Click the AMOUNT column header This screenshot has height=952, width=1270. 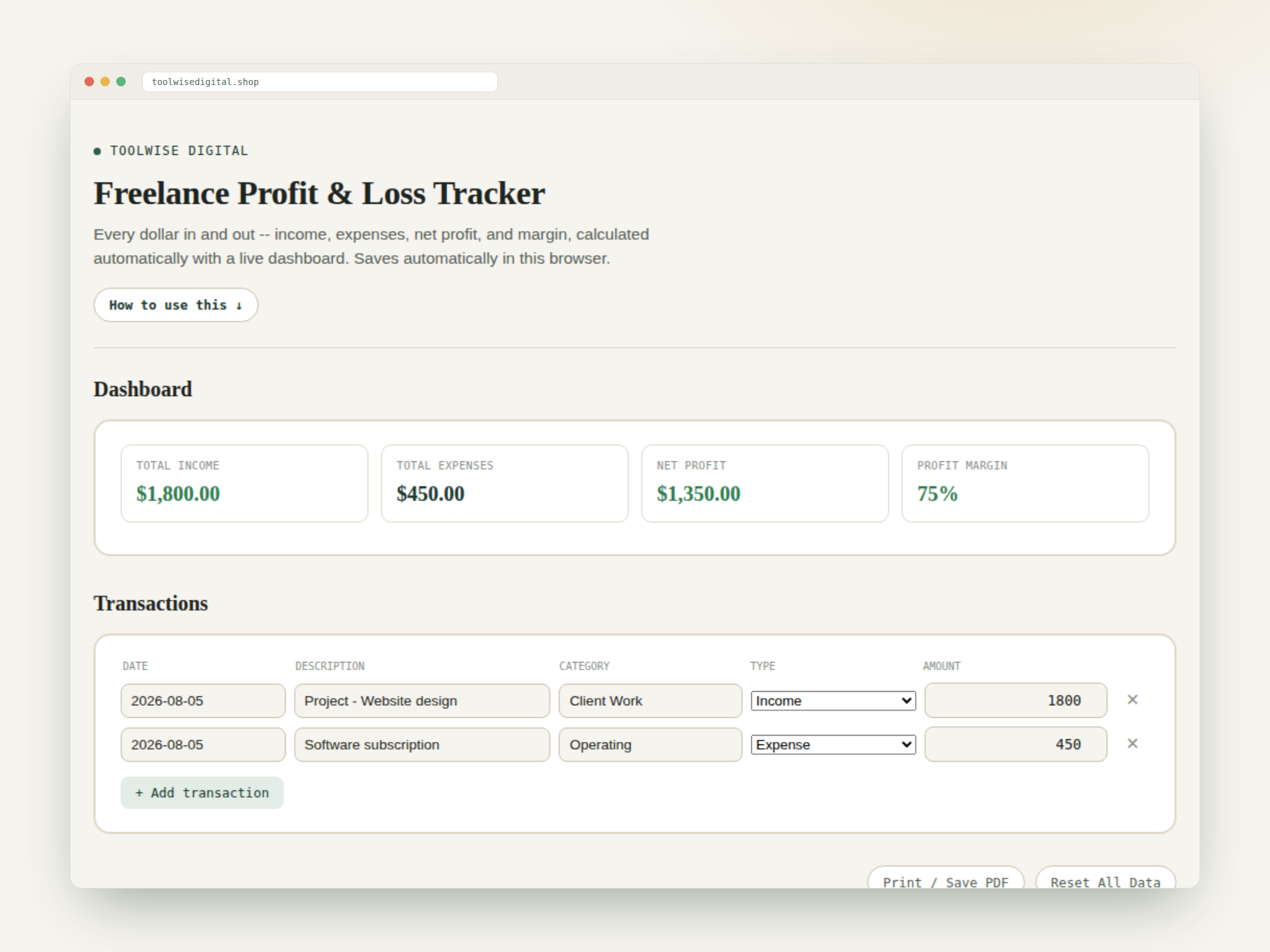(x=942, y=666)
